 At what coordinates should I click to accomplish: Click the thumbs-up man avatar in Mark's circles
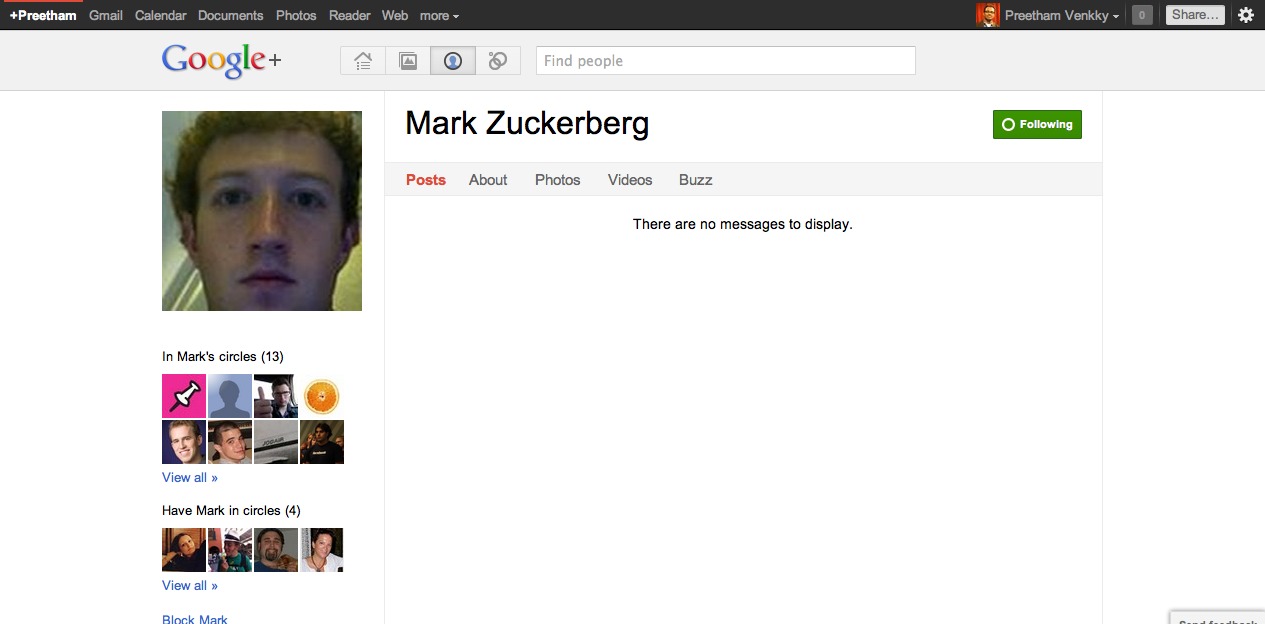tap(276, 396)
